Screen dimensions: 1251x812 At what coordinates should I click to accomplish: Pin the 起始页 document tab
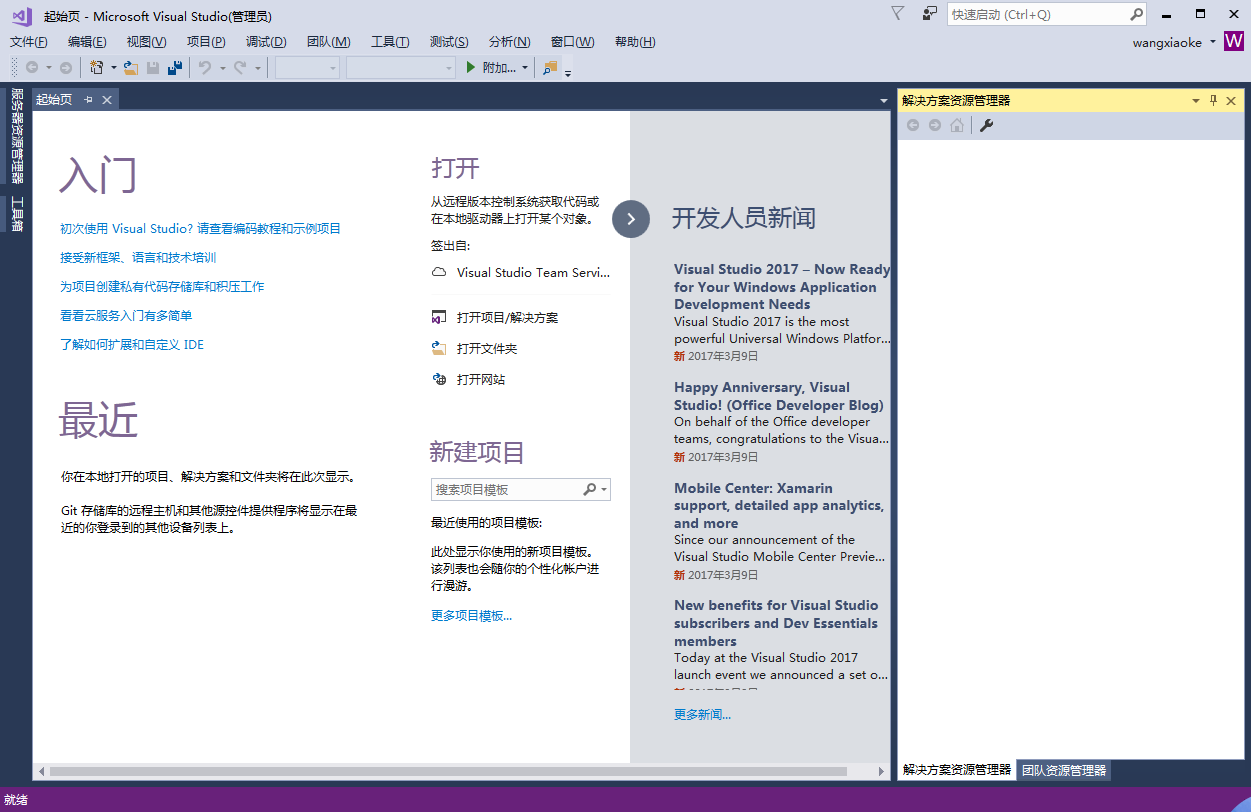pyautogui.click(x=88, y=99)
